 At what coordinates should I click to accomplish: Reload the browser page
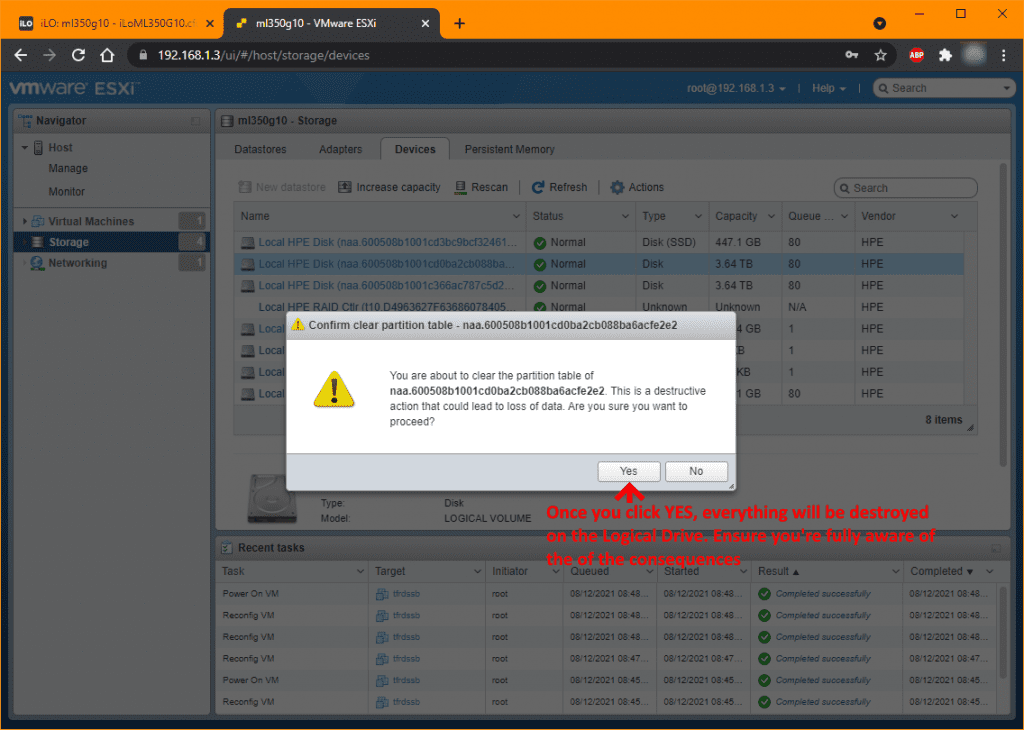click(79, 55)
